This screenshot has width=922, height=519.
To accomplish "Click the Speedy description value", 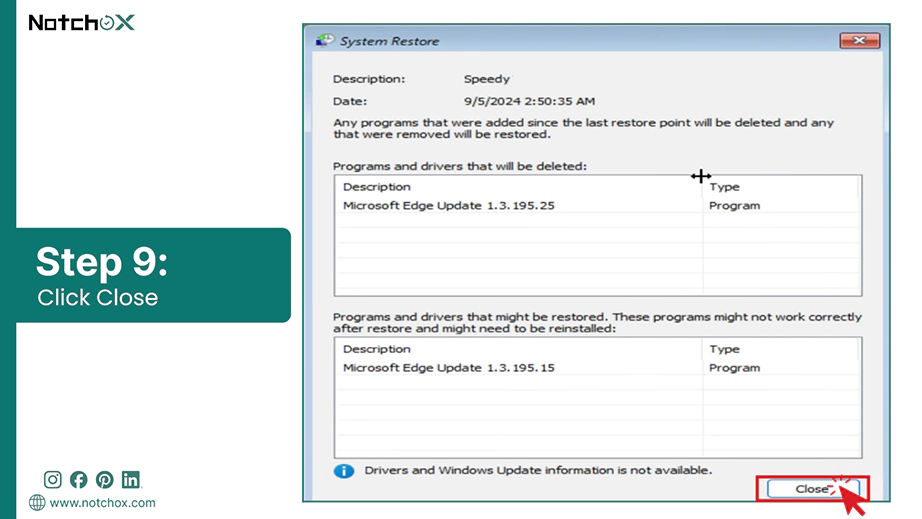I will tap(486, 79).
